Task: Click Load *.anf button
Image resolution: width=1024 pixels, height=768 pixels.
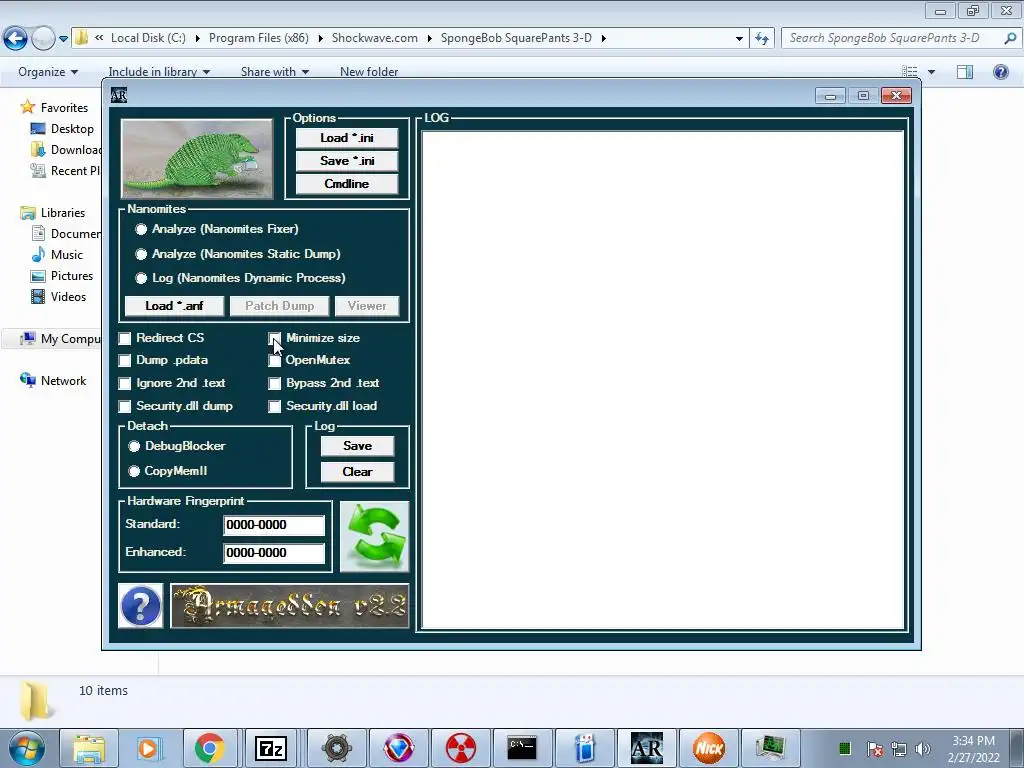Action: tap(174, 306)
